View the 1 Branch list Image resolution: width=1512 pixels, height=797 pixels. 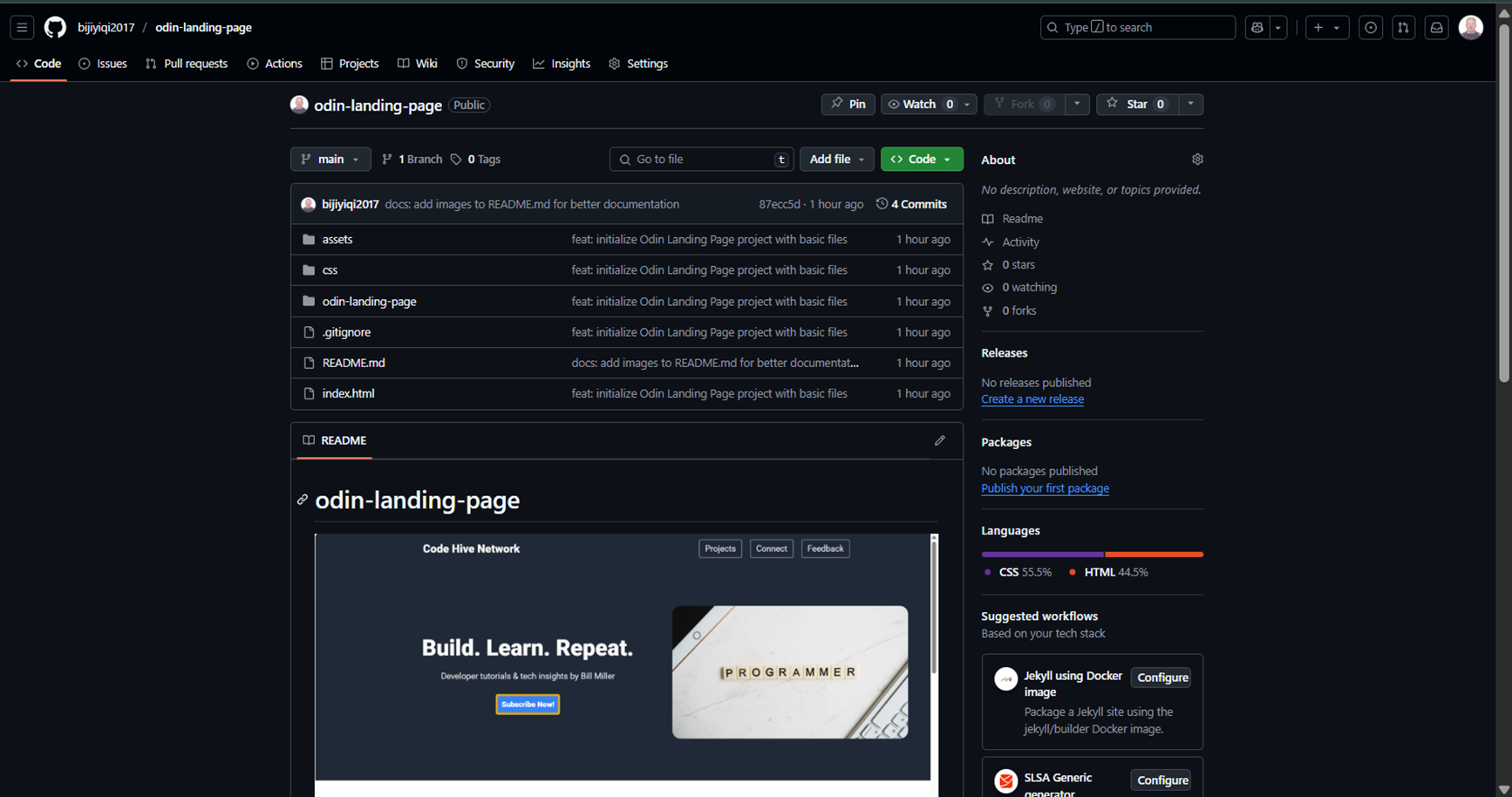pyautogui.click(x=412, y=160)
